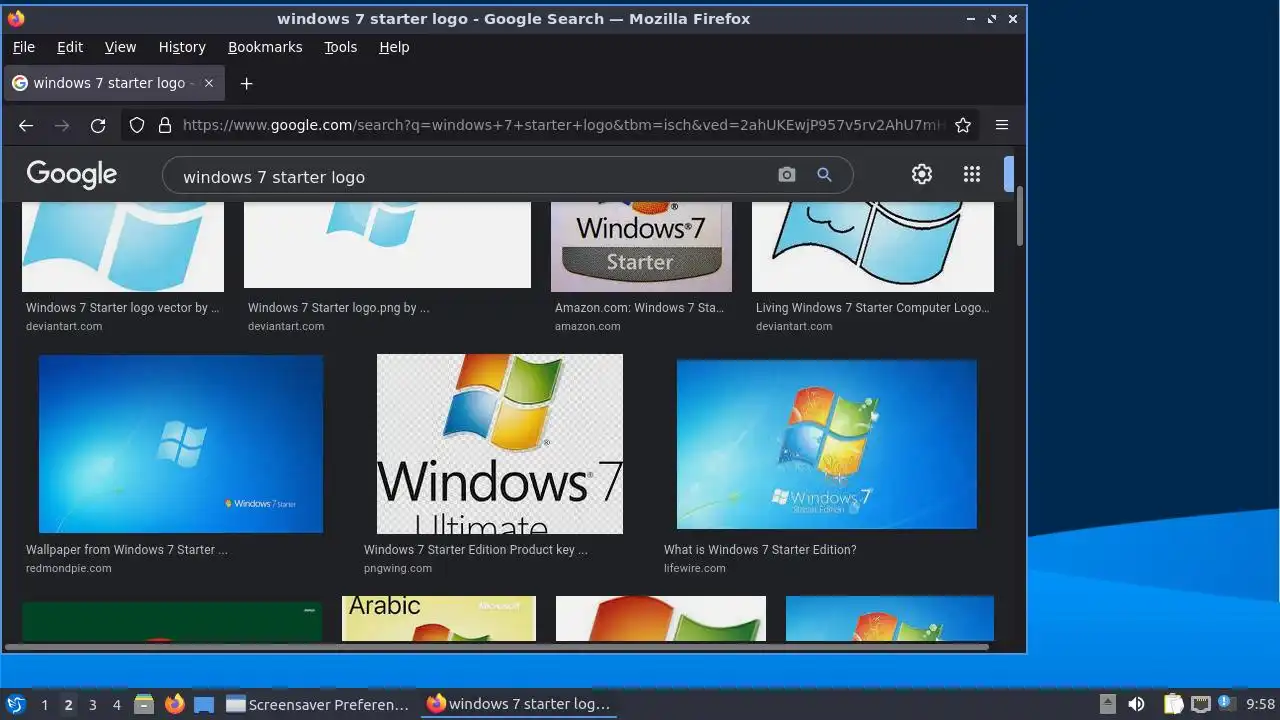This screenshot has width=1280, height=720.
Task: Switch to Screensaver Preferences window
Action: pos(318,704)
